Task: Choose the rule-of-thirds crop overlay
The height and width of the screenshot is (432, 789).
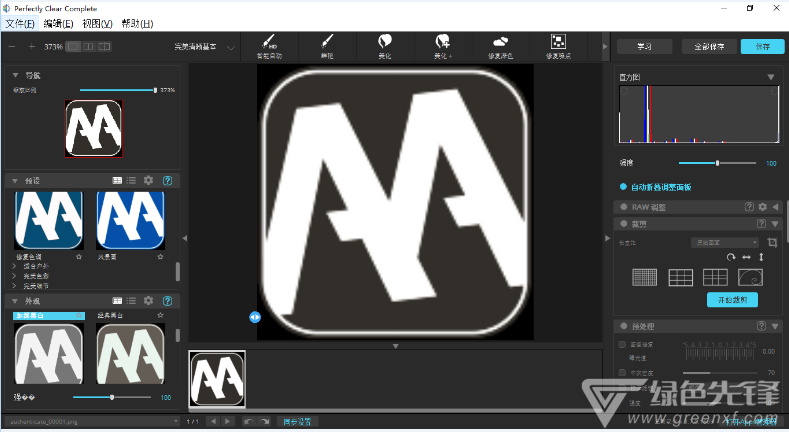Action: tap(680, 277)
